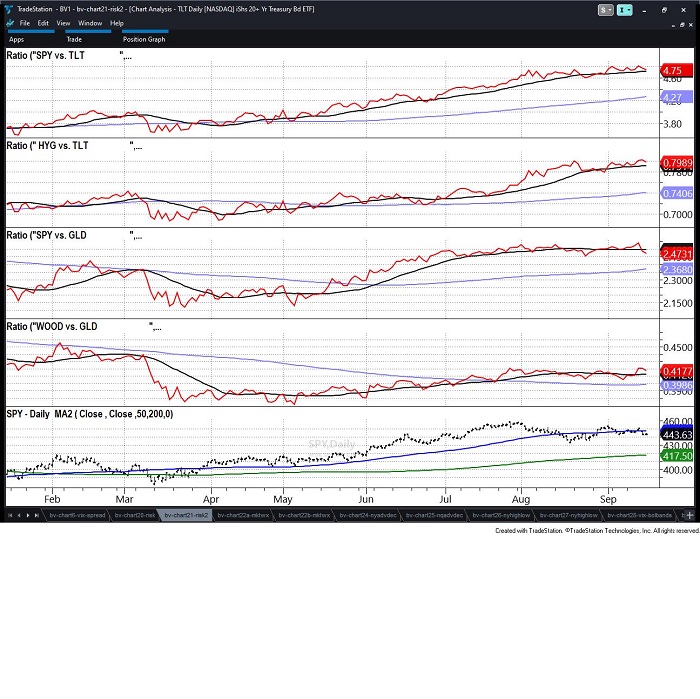The height and width of the screenshot is (699, 700).
Task: Click the green 417.50 moving average marker
Action: coord(676,456)
